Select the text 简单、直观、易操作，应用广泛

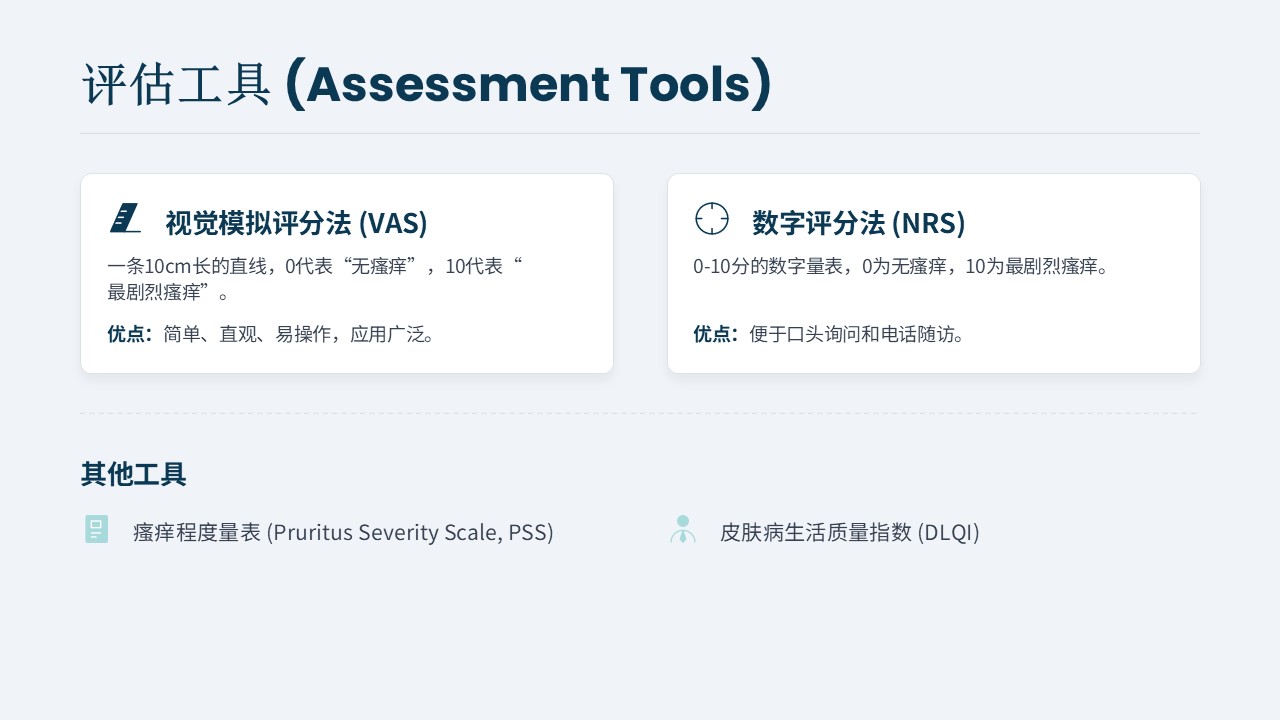click(300, 334)
